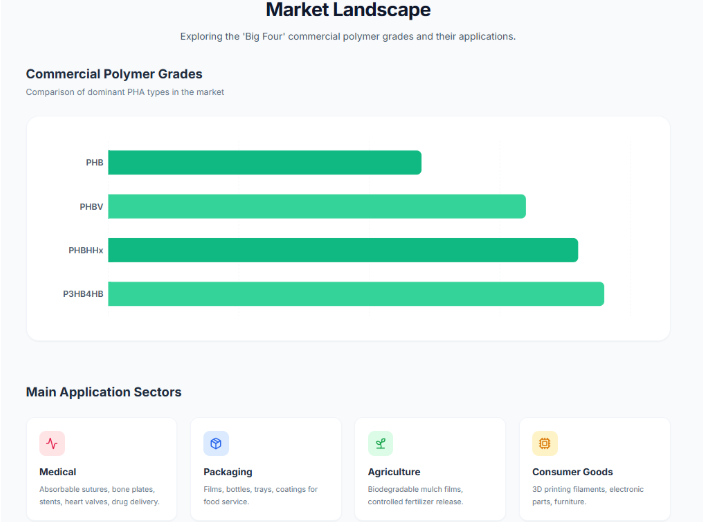Screen dimensions: 708x528
Task: Click the PHBHHx axis label
Action: (x=85, y=250)
